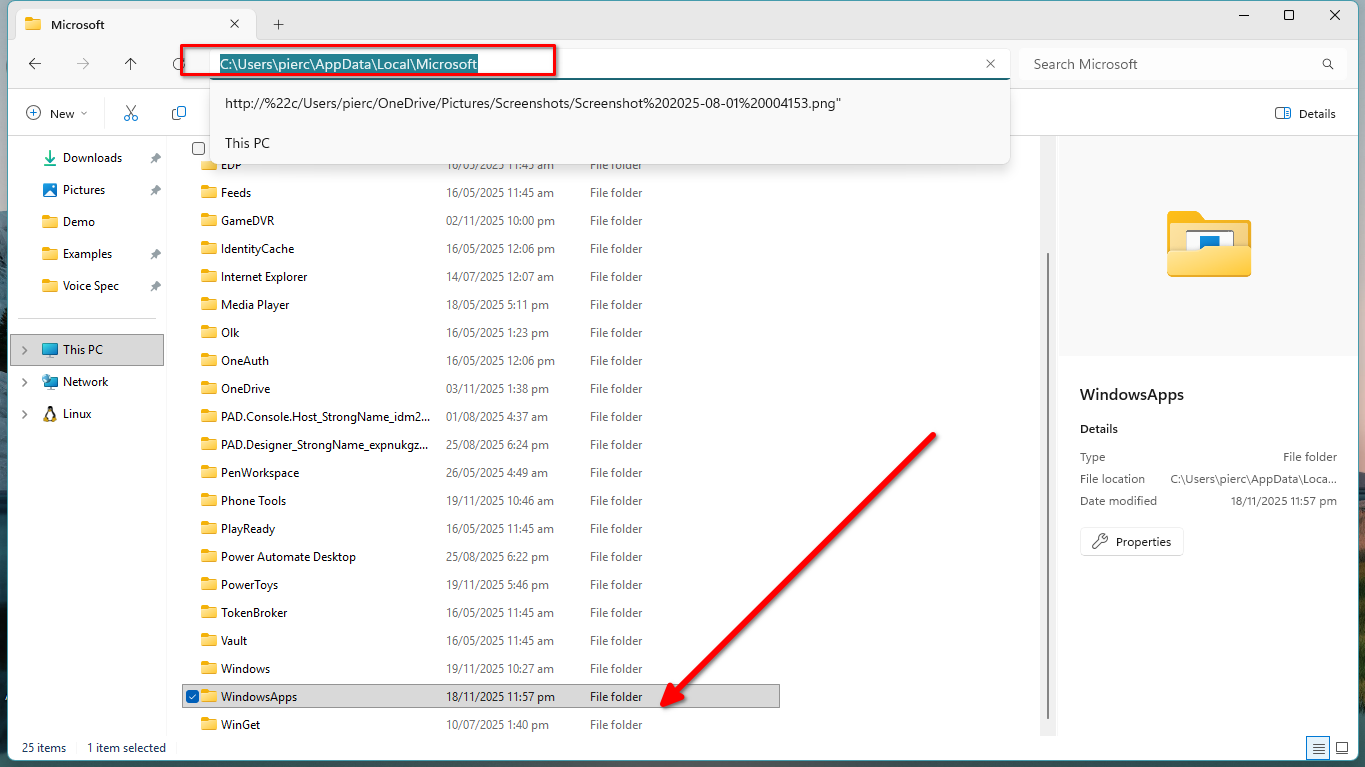This screenshot has height=767, width=1365.
Task: Expand This PC in the navigation pane
Action: 22,349
